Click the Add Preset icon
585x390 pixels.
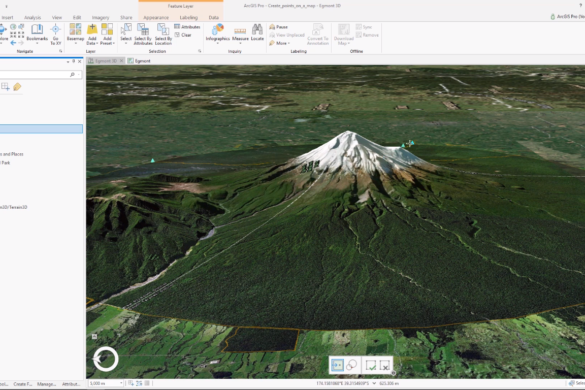pyautogui.click(x=107, y=29)
